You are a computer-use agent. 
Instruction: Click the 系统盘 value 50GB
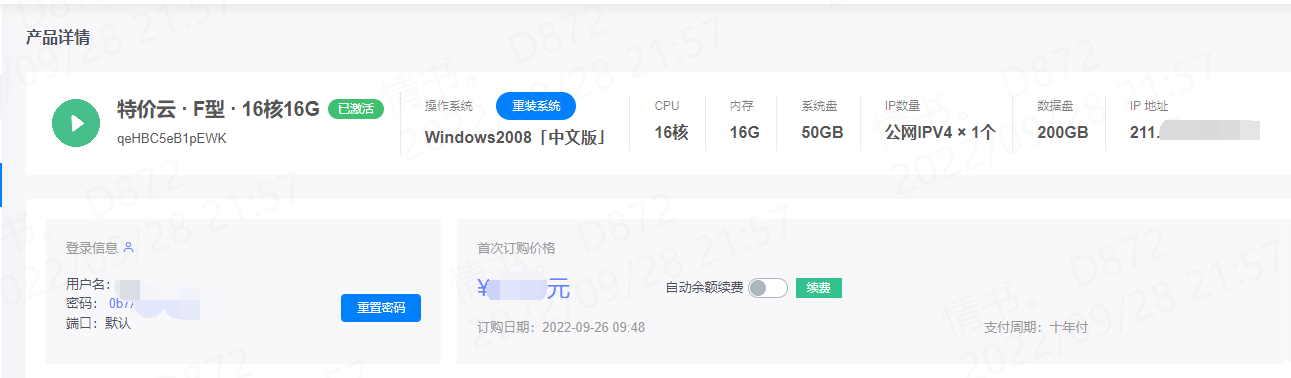(822, 133)
